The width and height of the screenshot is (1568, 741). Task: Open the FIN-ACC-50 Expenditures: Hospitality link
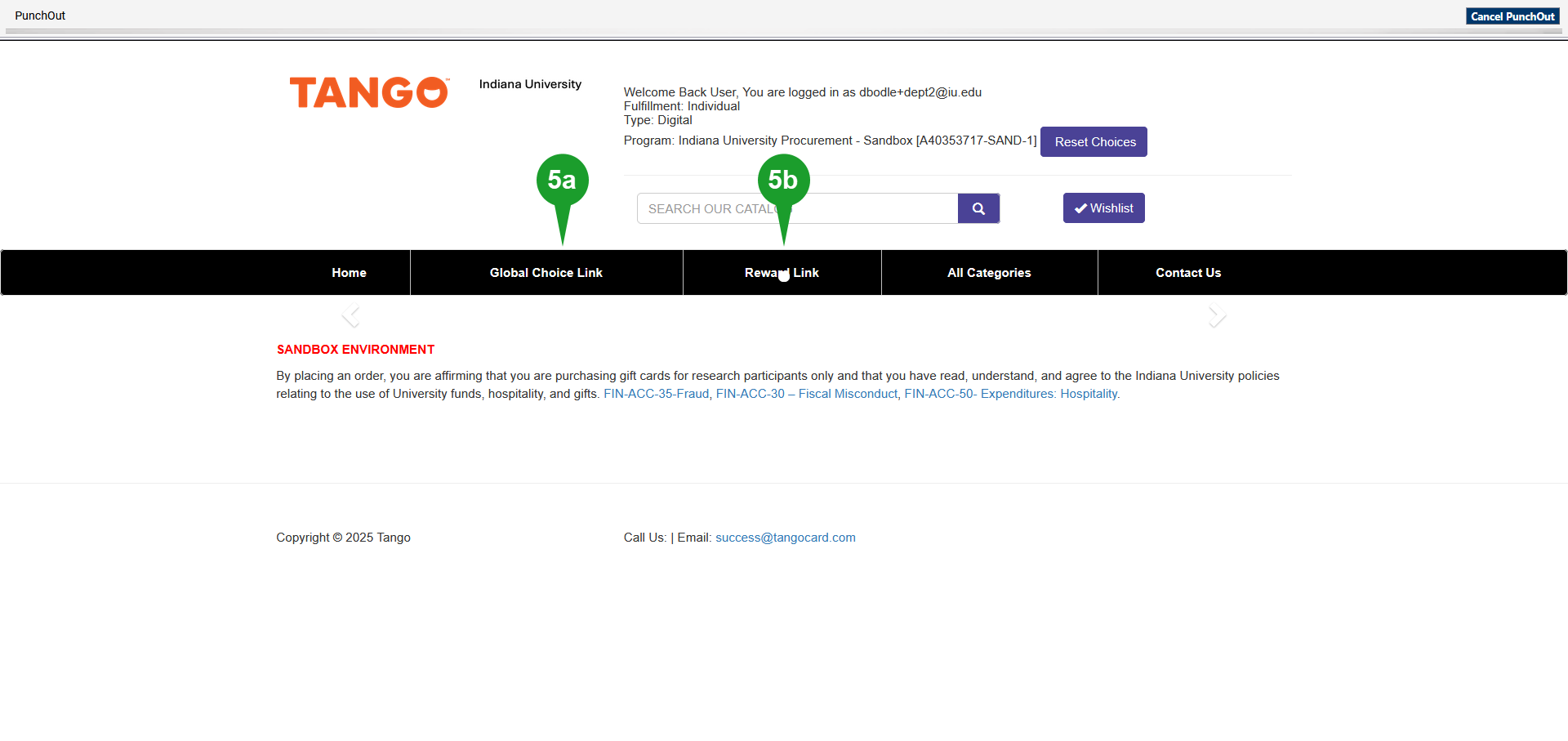pos(1011,393)
